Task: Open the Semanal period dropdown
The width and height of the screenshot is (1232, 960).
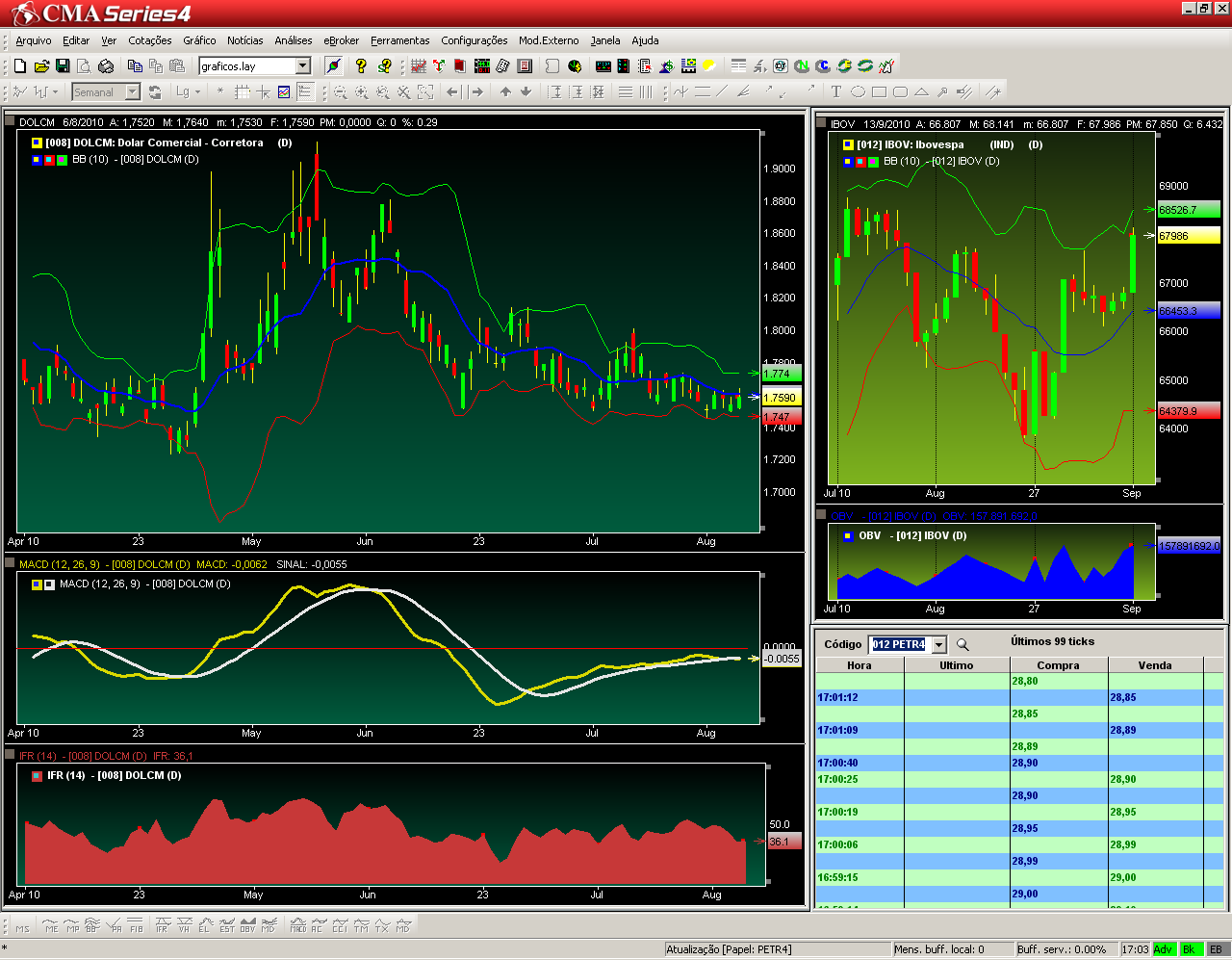Action: click(x=133, y=92)
